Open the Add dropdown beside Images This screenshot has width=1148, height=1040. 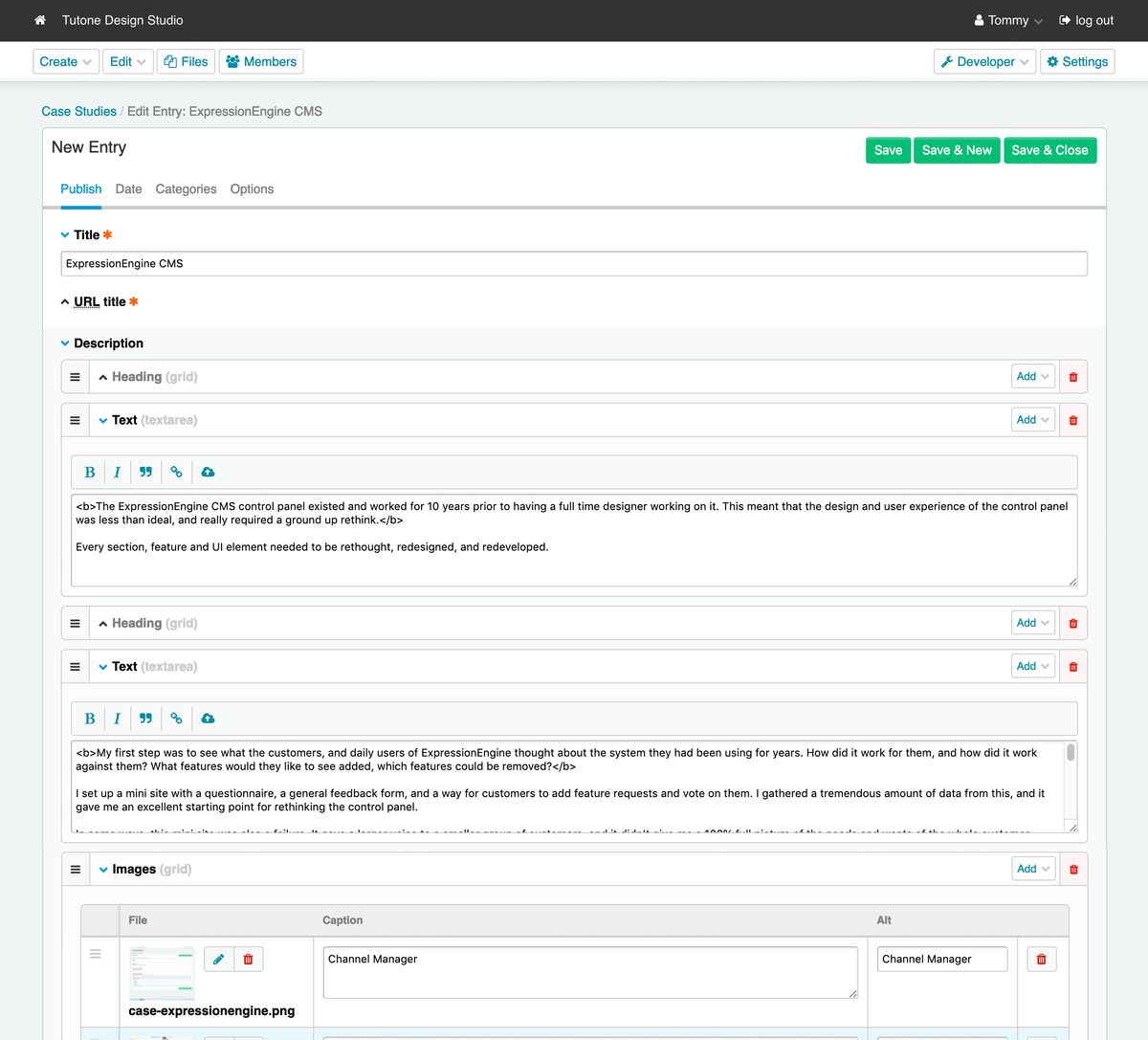(1032, 869)
